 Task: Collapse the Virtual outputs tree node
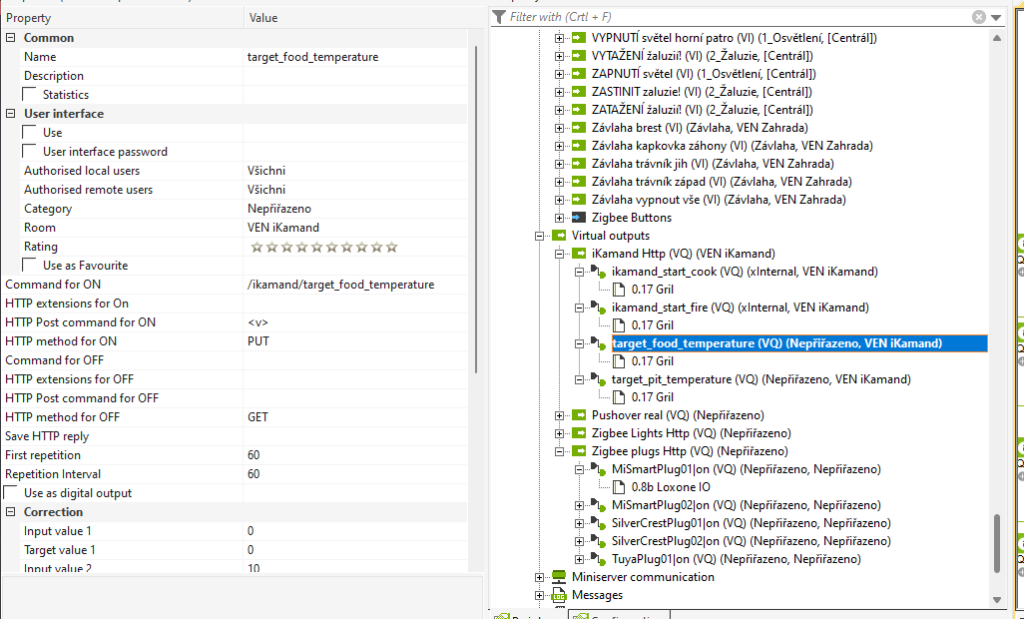tap(539, 236)
